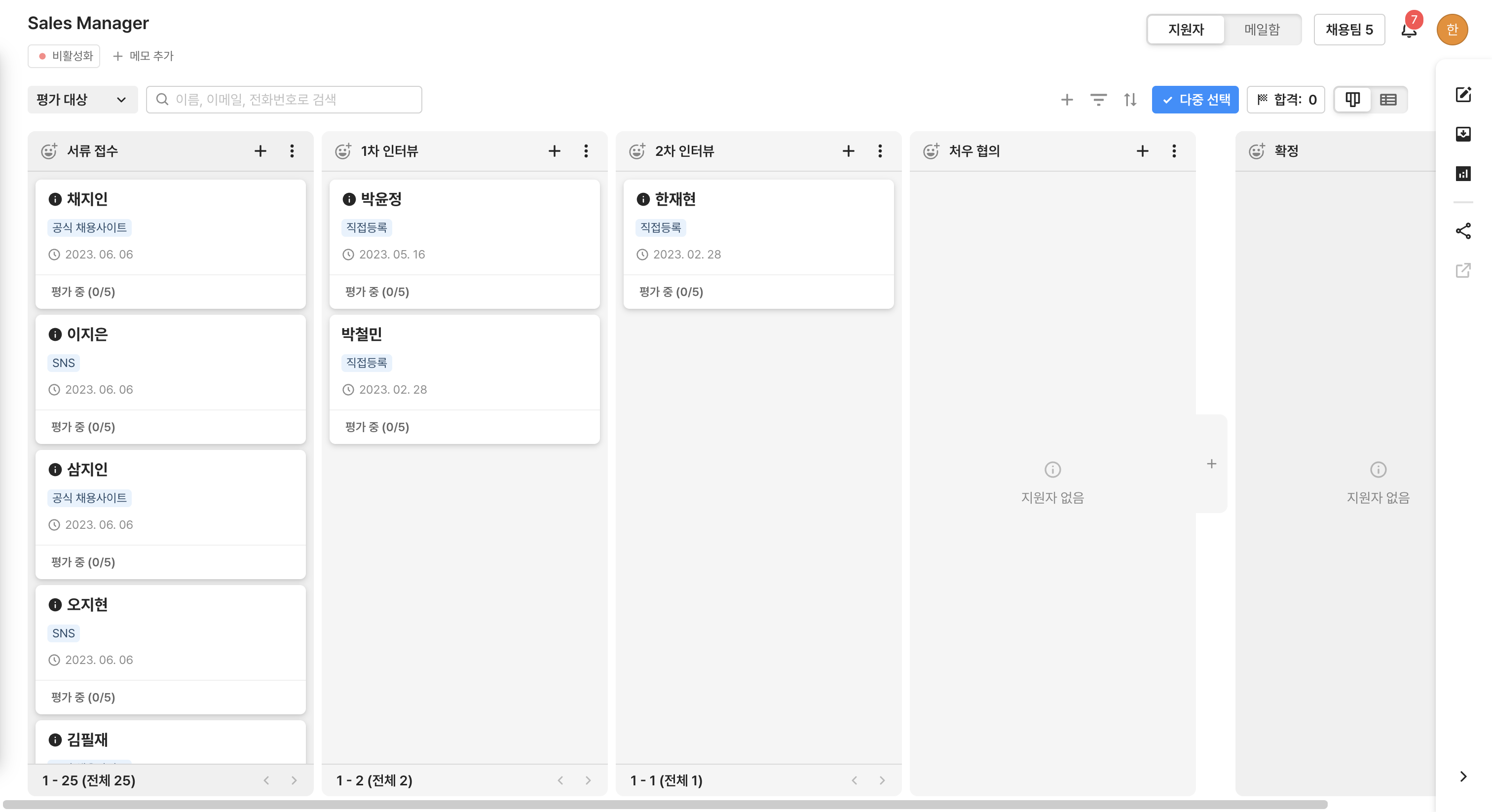Go to previous page in 2차 인터뷰 column
This screenshot has height=812, width=1492.
(855, 781)
